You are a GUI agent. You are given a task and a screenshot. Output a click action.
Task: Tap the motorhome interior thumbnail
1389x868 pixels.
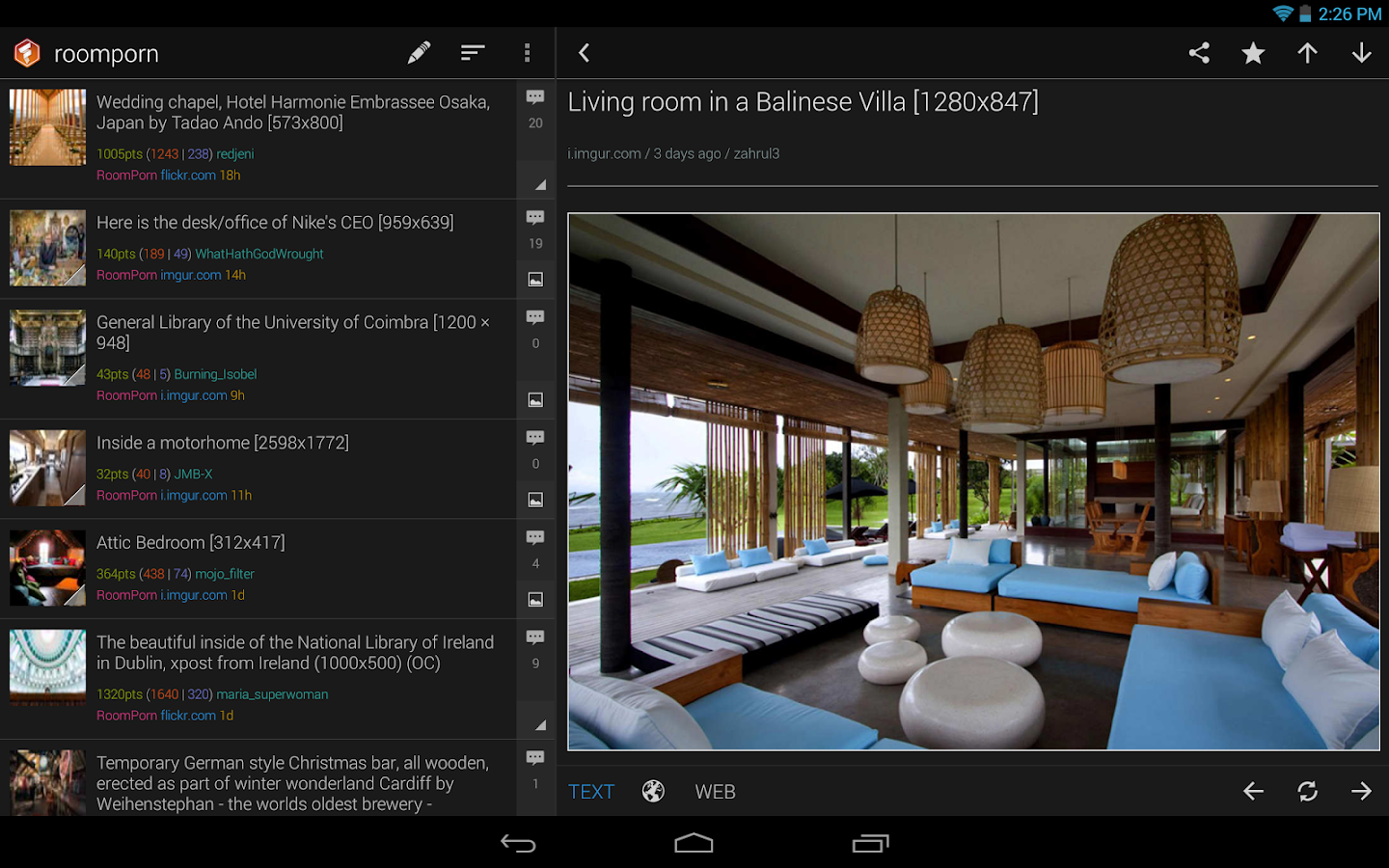47,469
